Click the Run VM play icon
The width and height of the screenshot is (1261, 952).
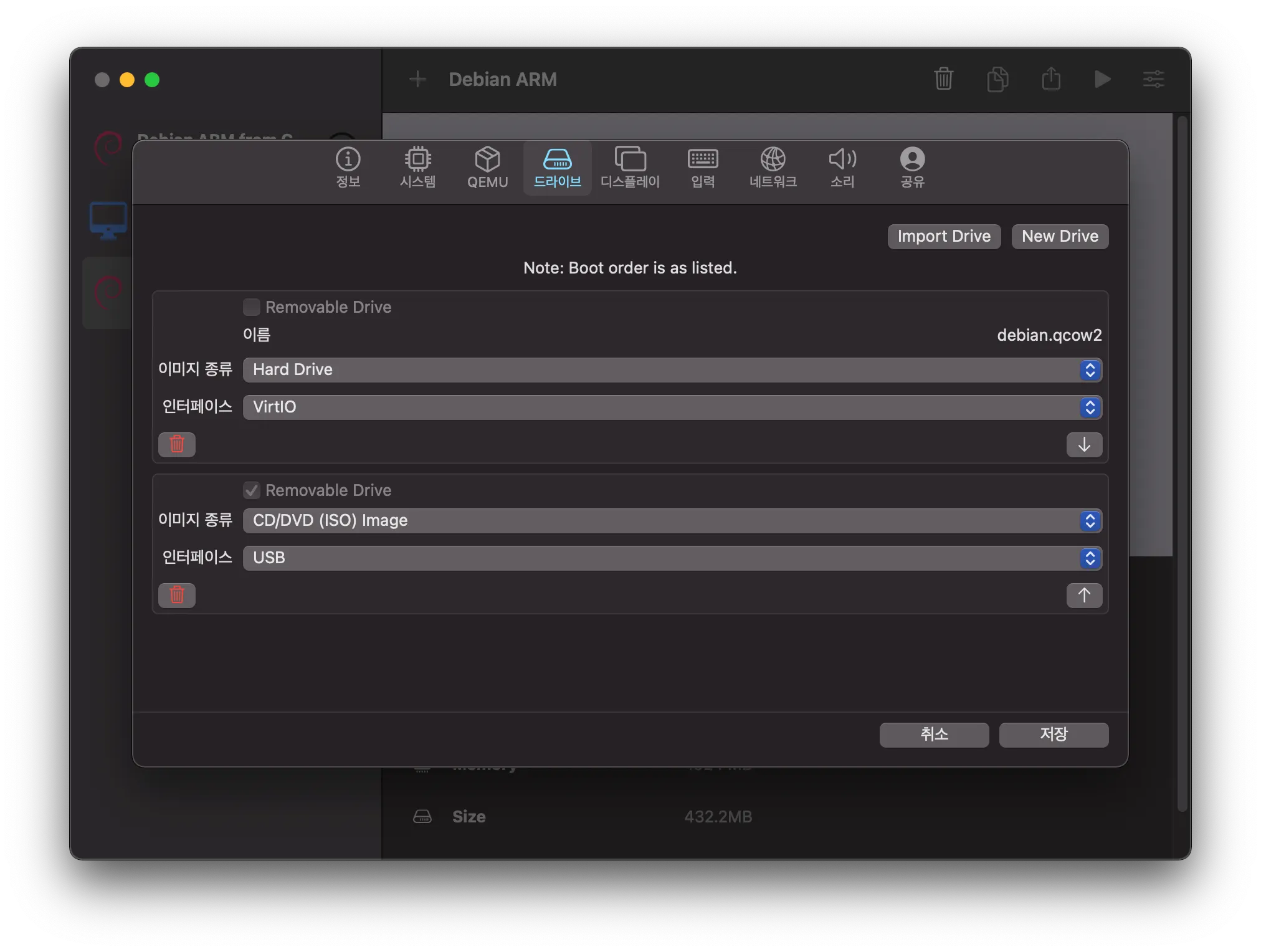[x=1102, y=79]
